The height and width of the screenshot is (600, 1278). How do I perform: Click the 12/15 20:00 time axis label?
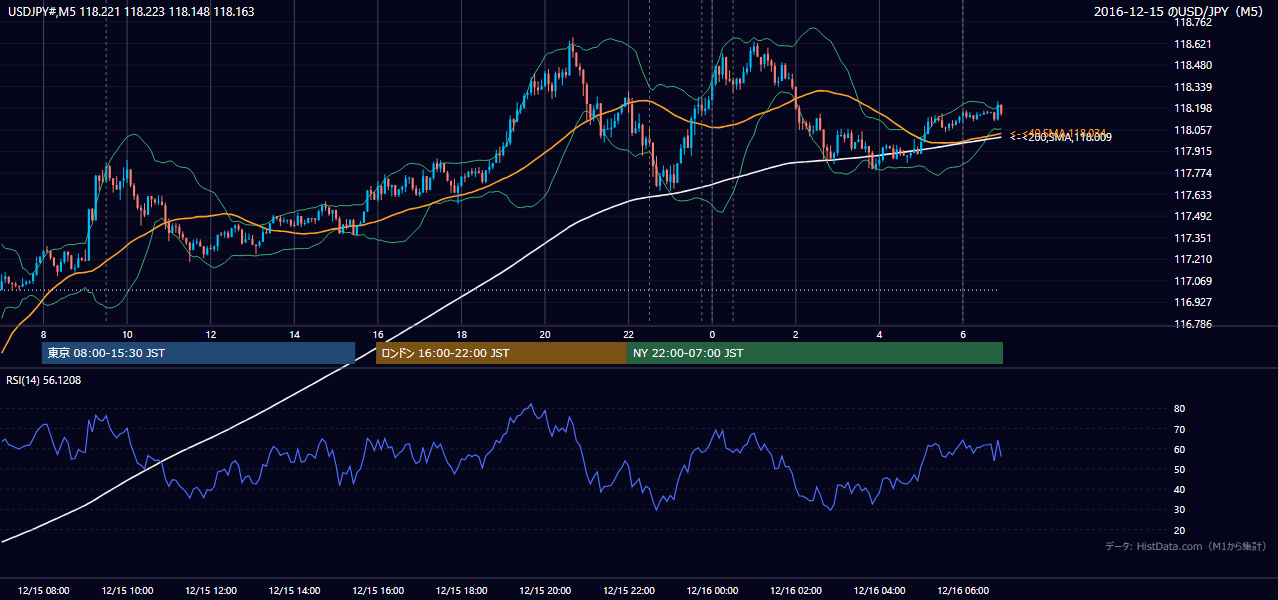(x=545, y=591)
